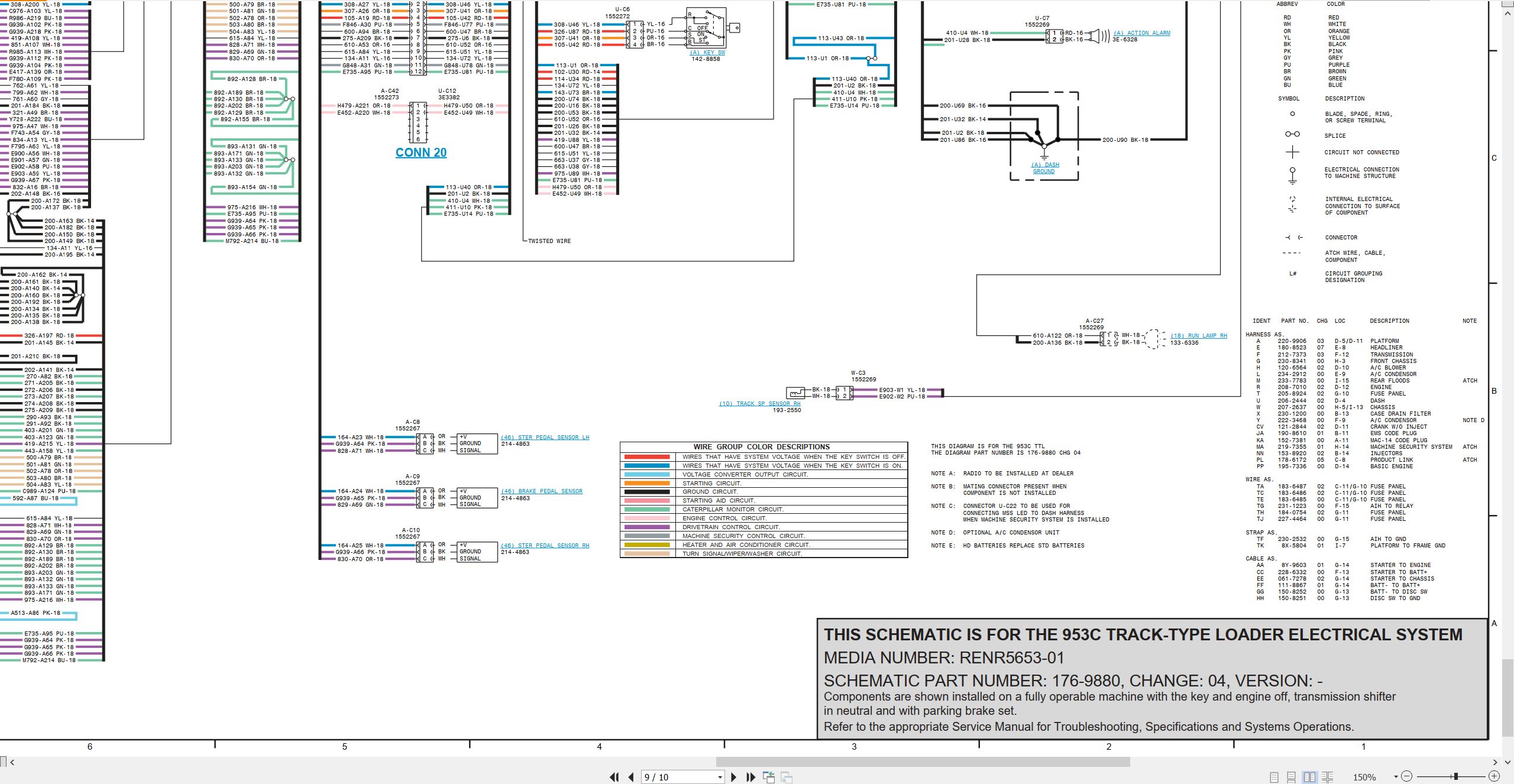This screenshot has width=1514, height=784.
Task: Click the MEDIA NUMBER: RENR5653-01 text
Action: [944, 657]
